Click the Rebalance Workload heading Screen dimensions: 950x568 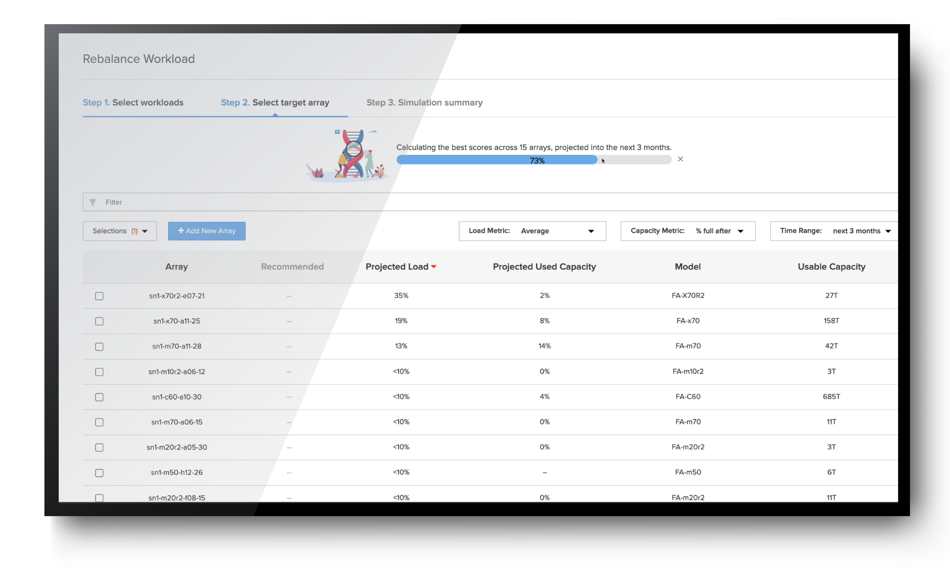pos(139,59)
